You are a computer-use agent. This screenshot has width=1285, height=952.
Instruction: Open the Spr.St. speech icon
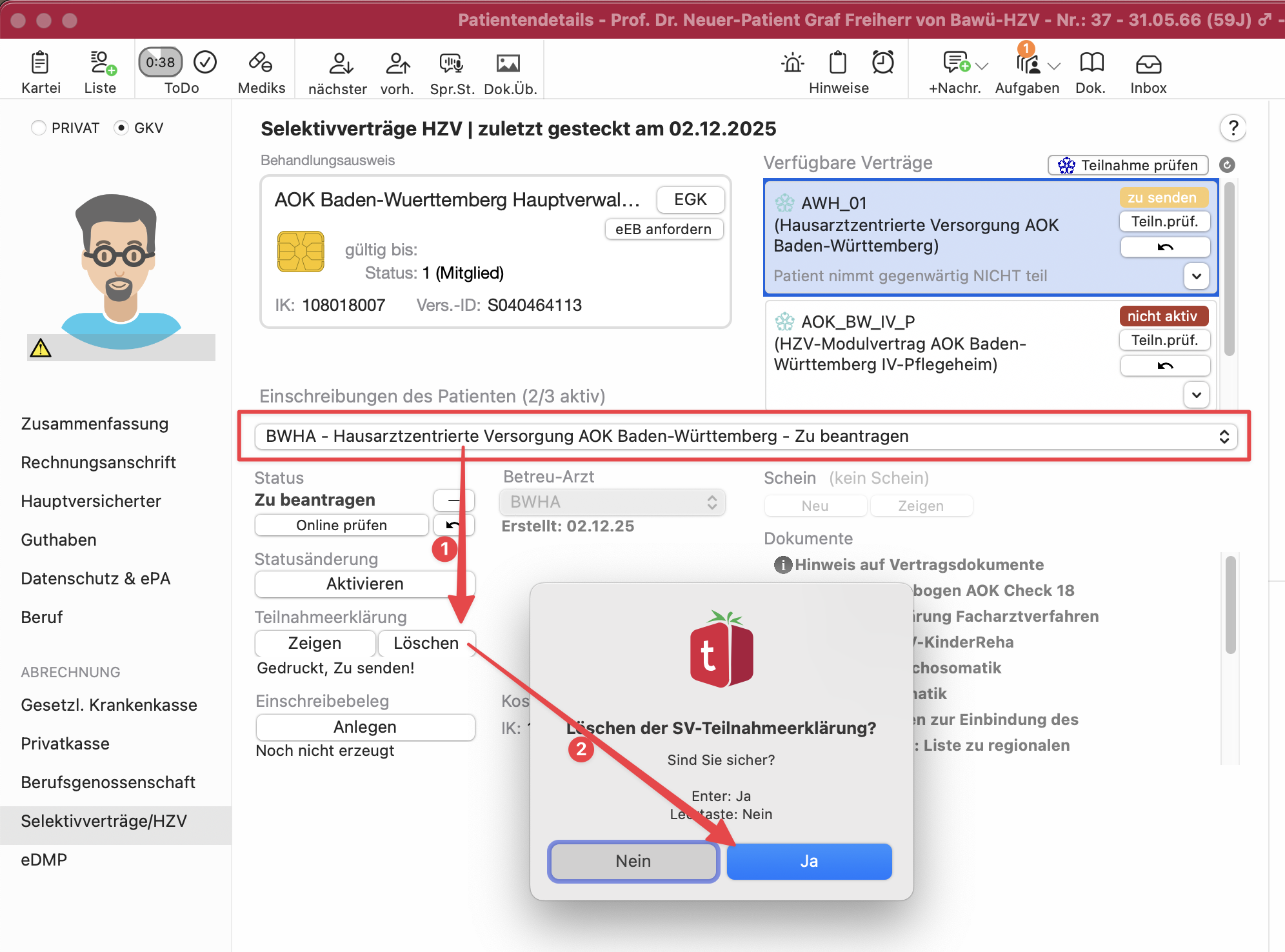click(x=452, y=63)
